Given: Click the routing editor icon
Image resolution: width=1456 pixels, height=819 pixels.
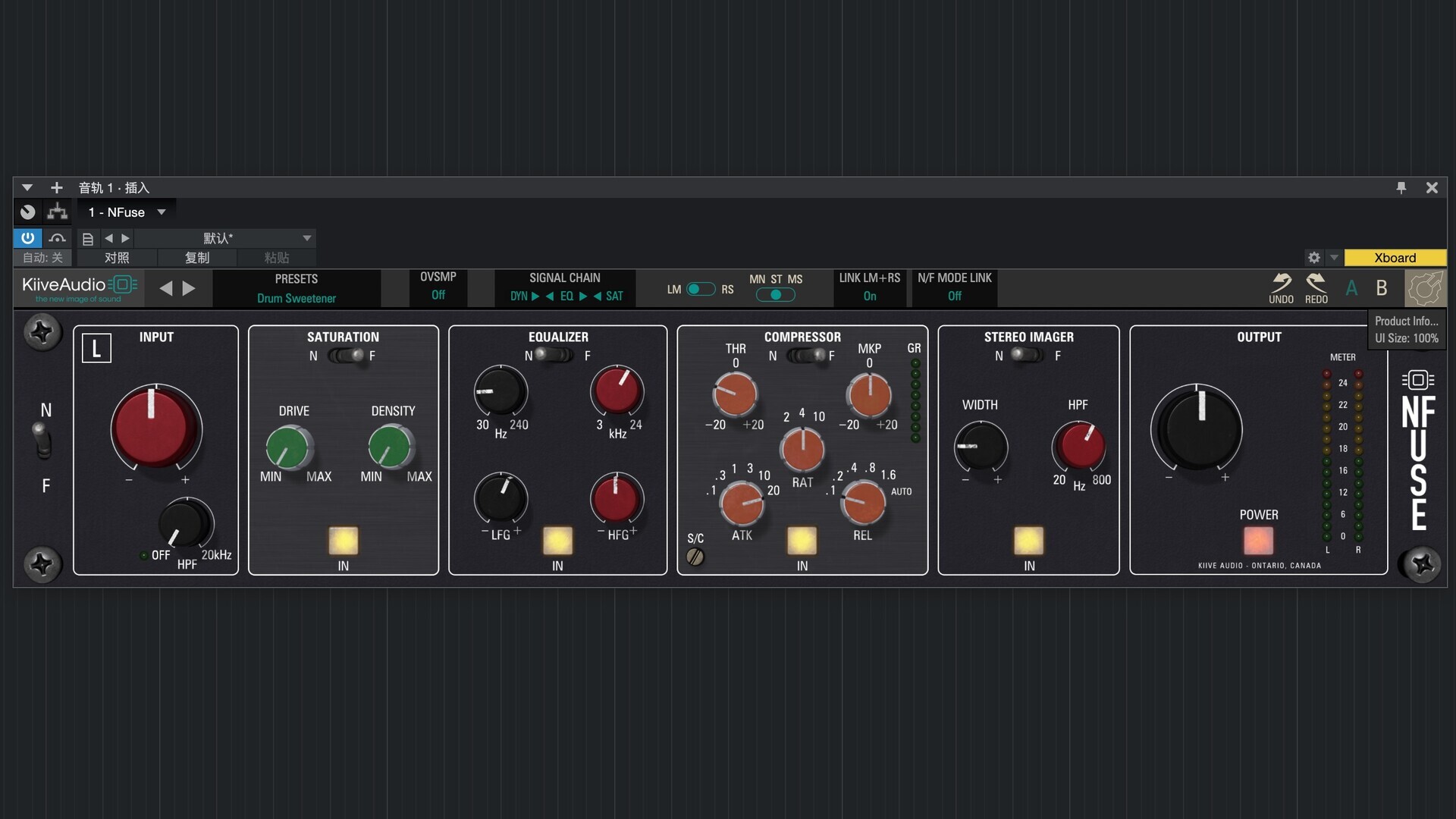Looking at the screenshot, I should 57,212.
